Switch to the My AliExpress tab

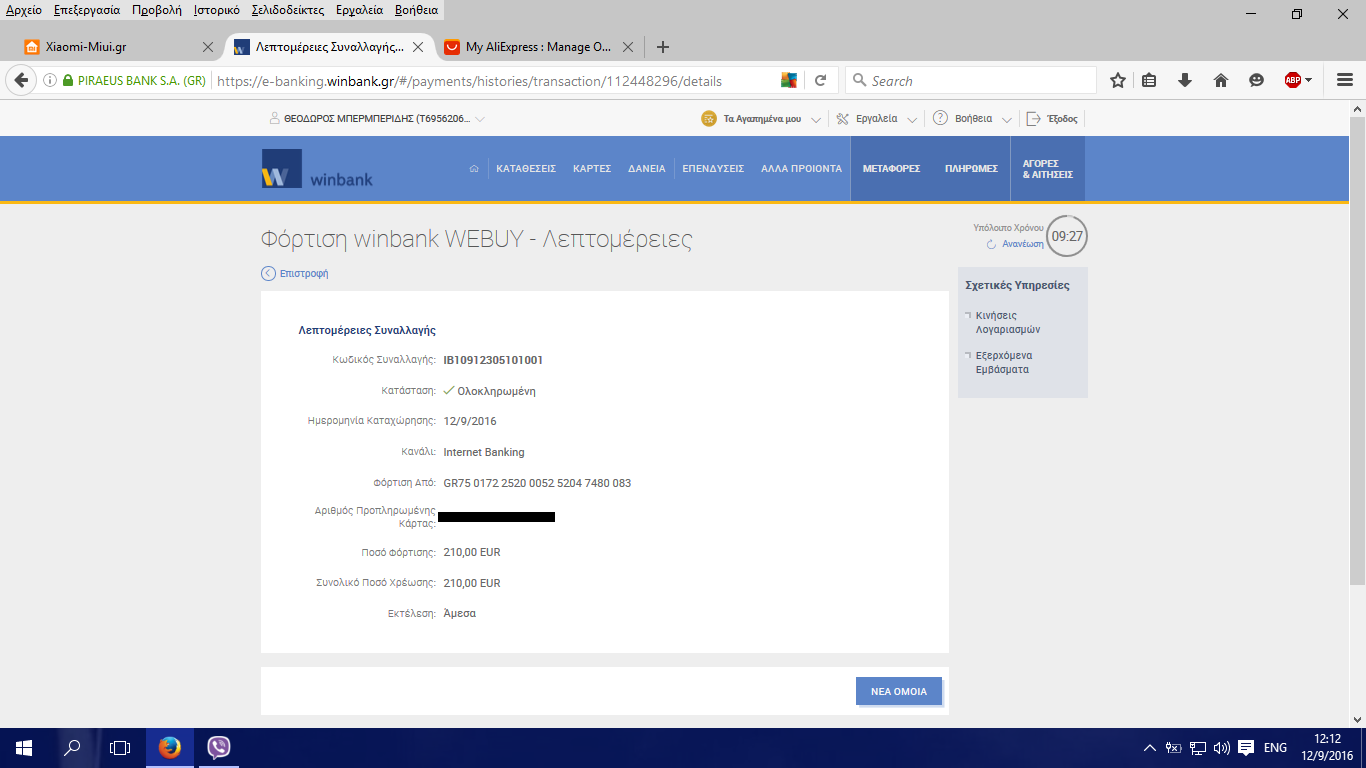pos(538,47)
